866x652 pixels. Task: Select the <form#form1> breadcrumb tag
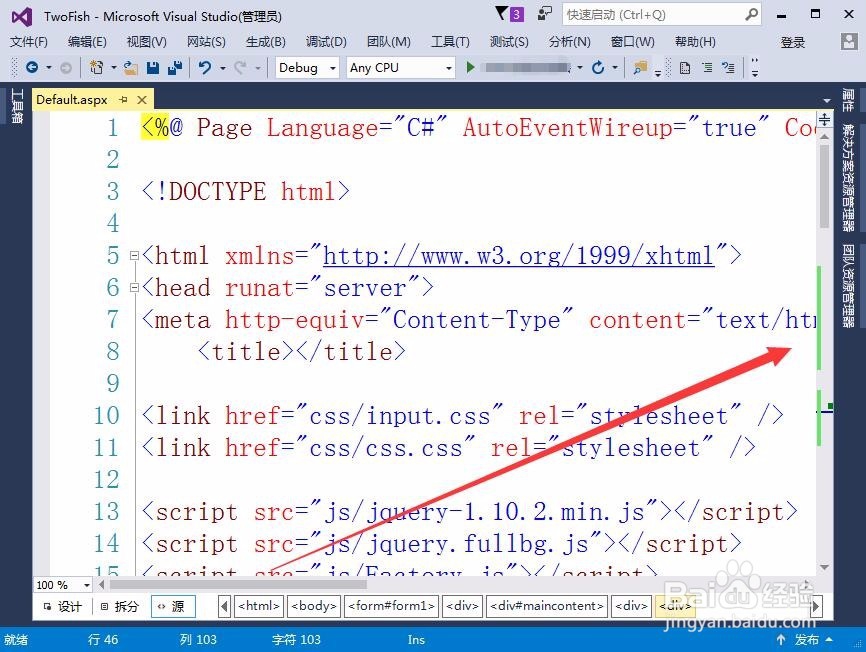point(391,606)
